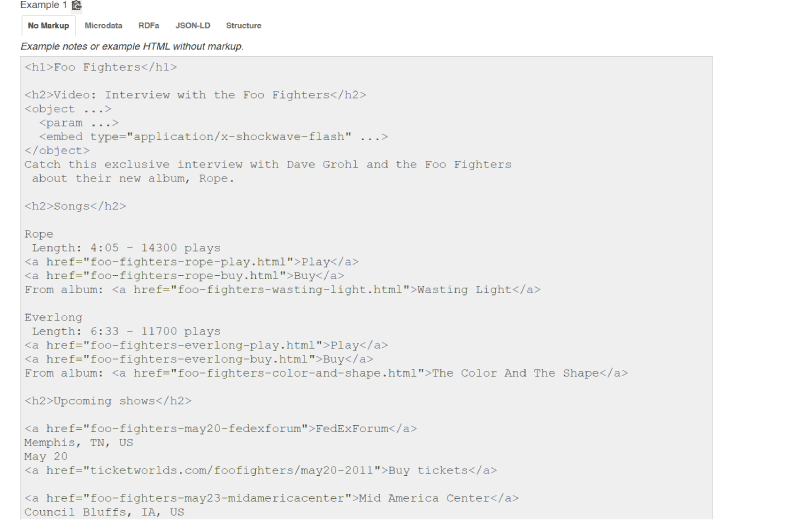Click the h2 Upcoming shows line

108,401
